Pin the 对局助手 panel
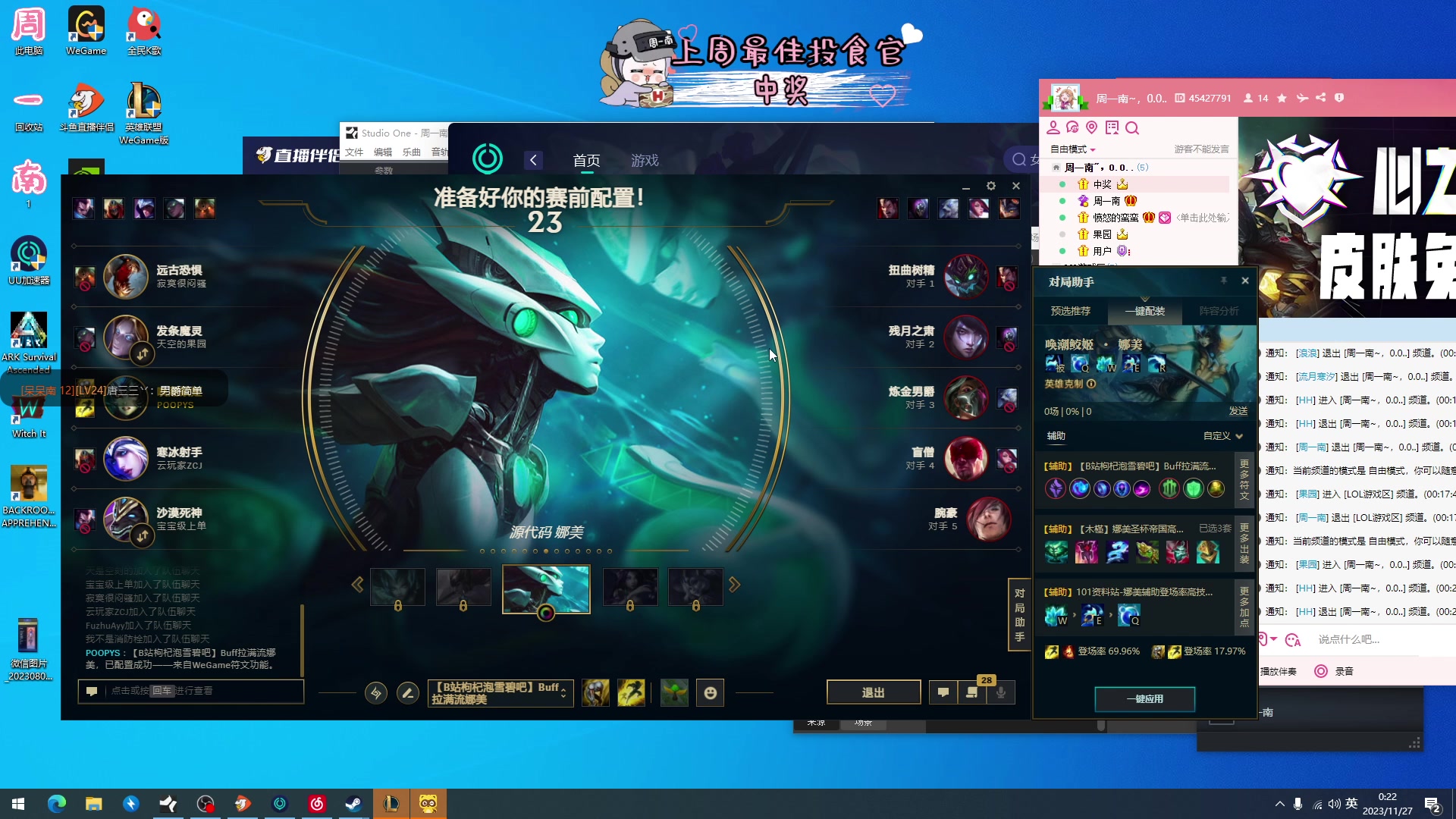The image size is (1456, 819). (1223, 281)
